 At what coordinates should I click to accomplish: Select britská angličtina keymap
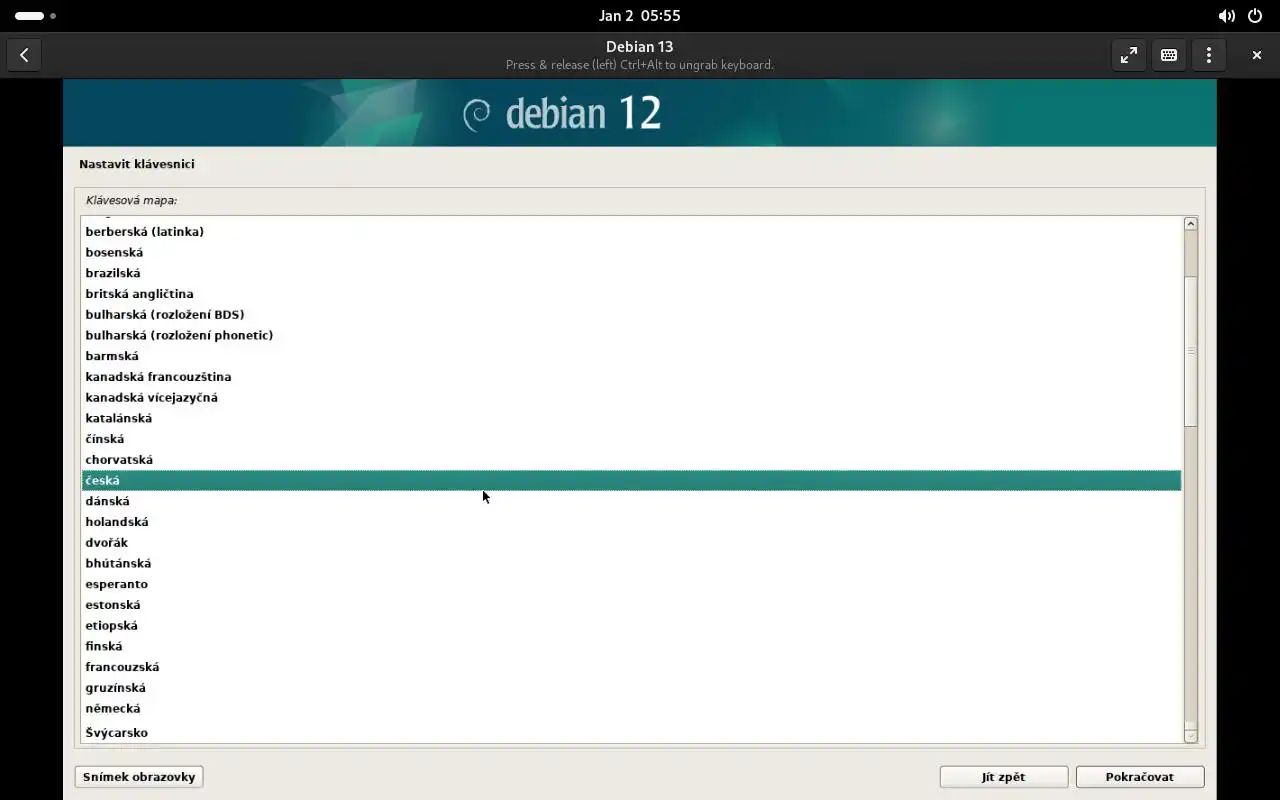pos(631,294)
